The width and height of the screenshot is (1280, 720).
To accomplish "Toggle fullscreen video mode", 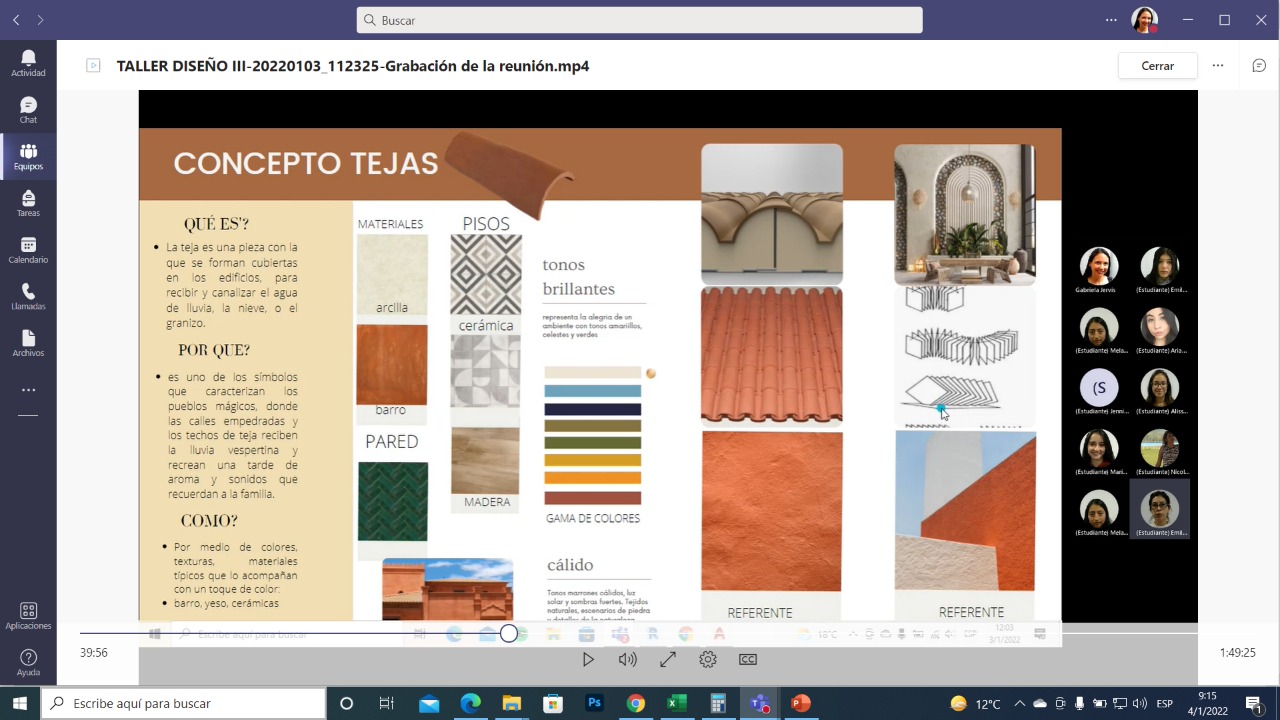I will 667,659.
